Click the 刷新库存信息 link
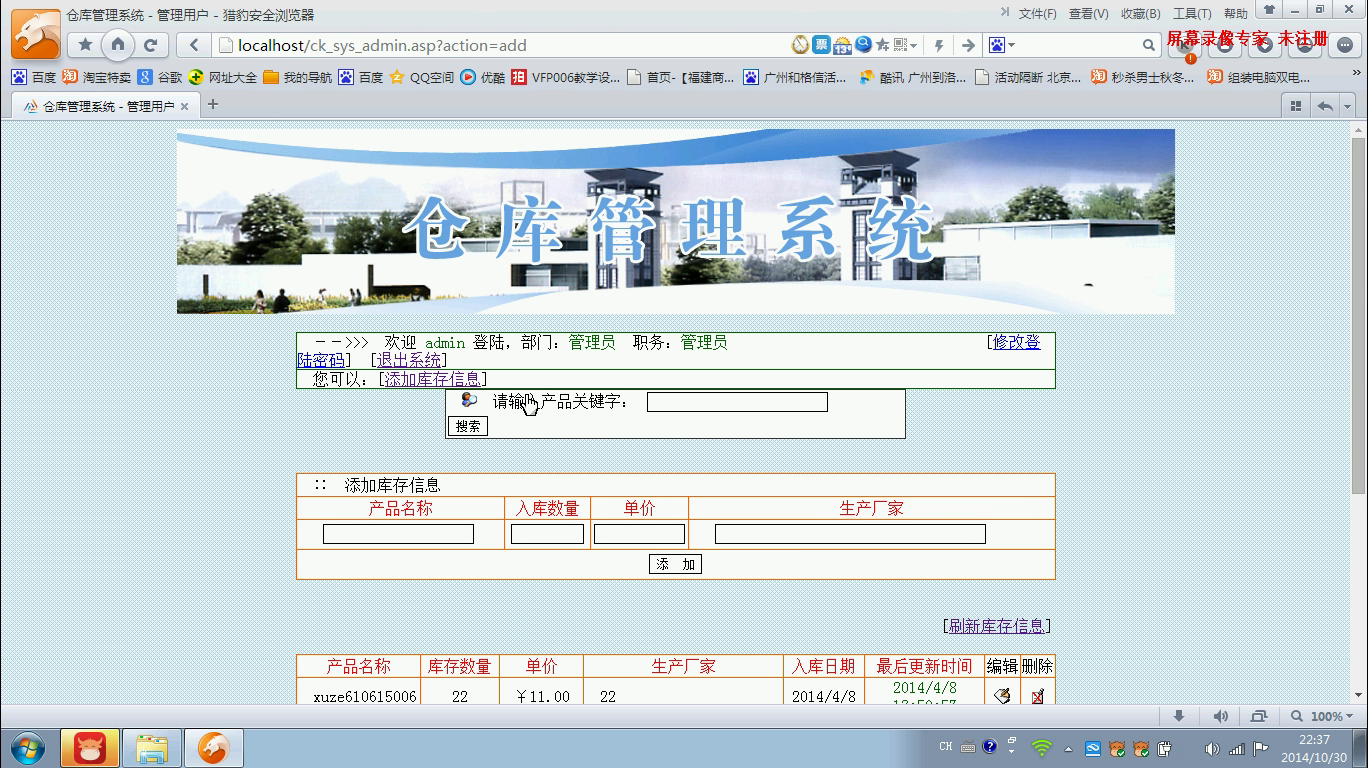This screenshot has width=1368, height=768. coord(996,626)
